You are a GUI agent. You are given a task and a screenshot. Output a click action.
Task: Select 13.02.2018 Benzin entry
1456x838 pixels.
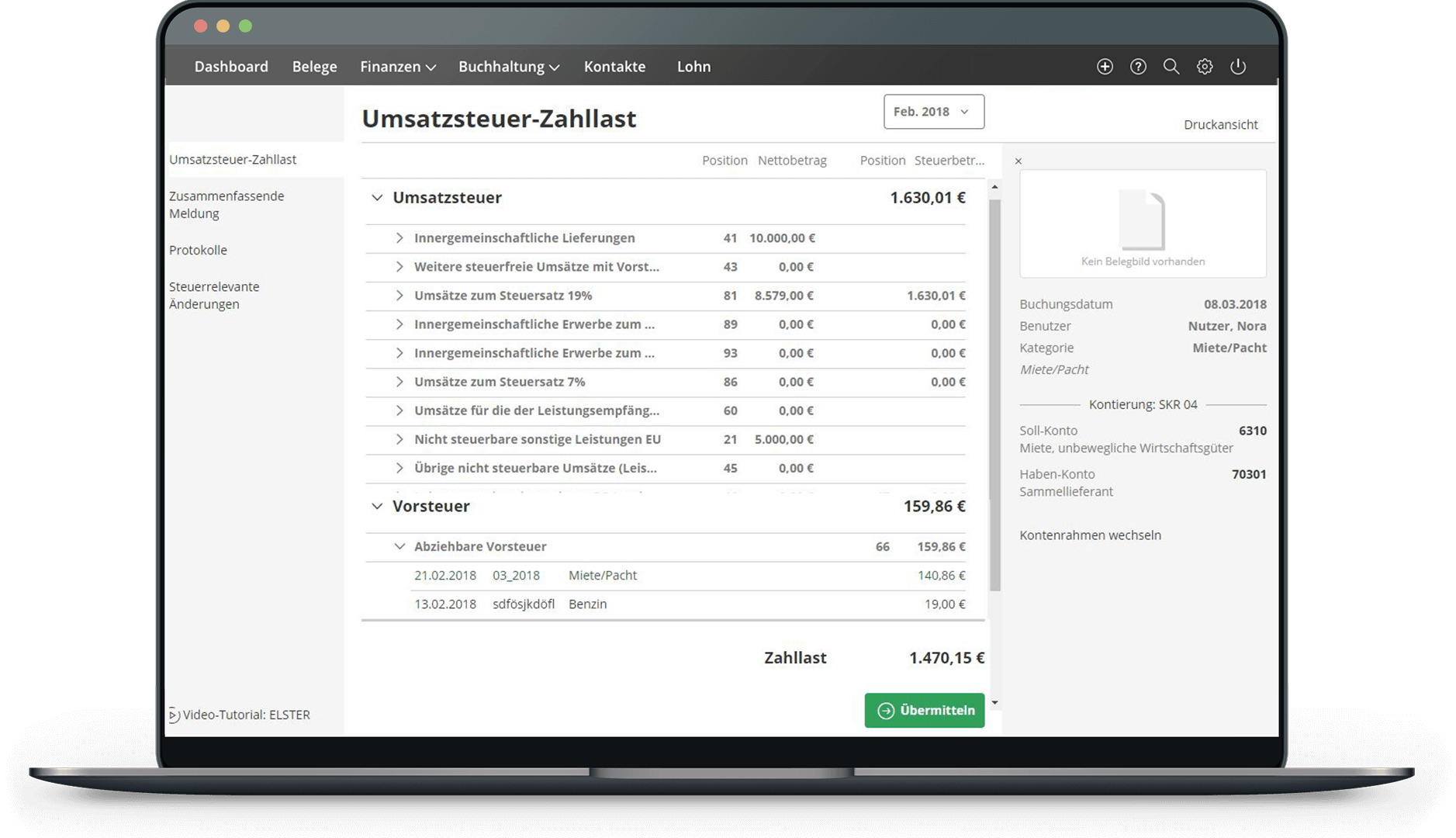(x=690, y=604)
